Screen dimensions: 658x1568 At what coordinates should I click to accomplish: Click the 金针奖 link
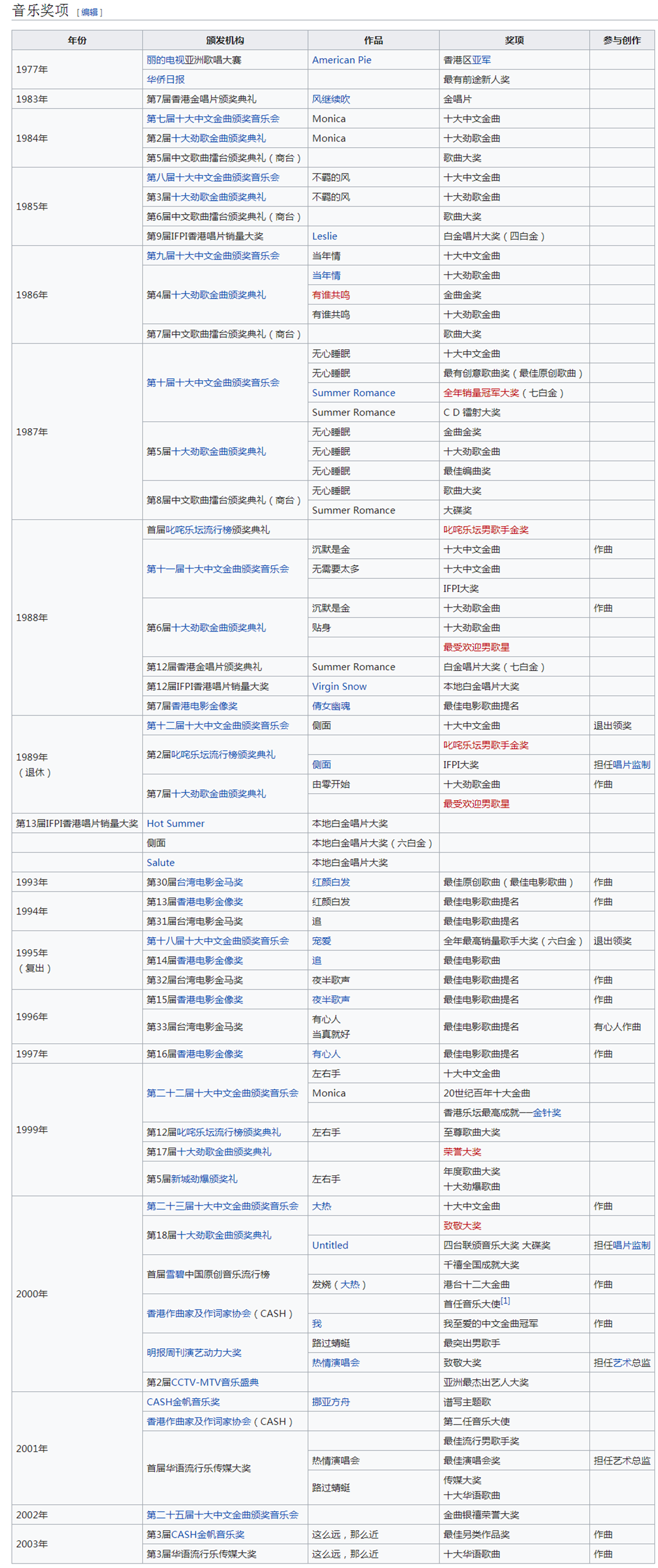click(547, 1113)
